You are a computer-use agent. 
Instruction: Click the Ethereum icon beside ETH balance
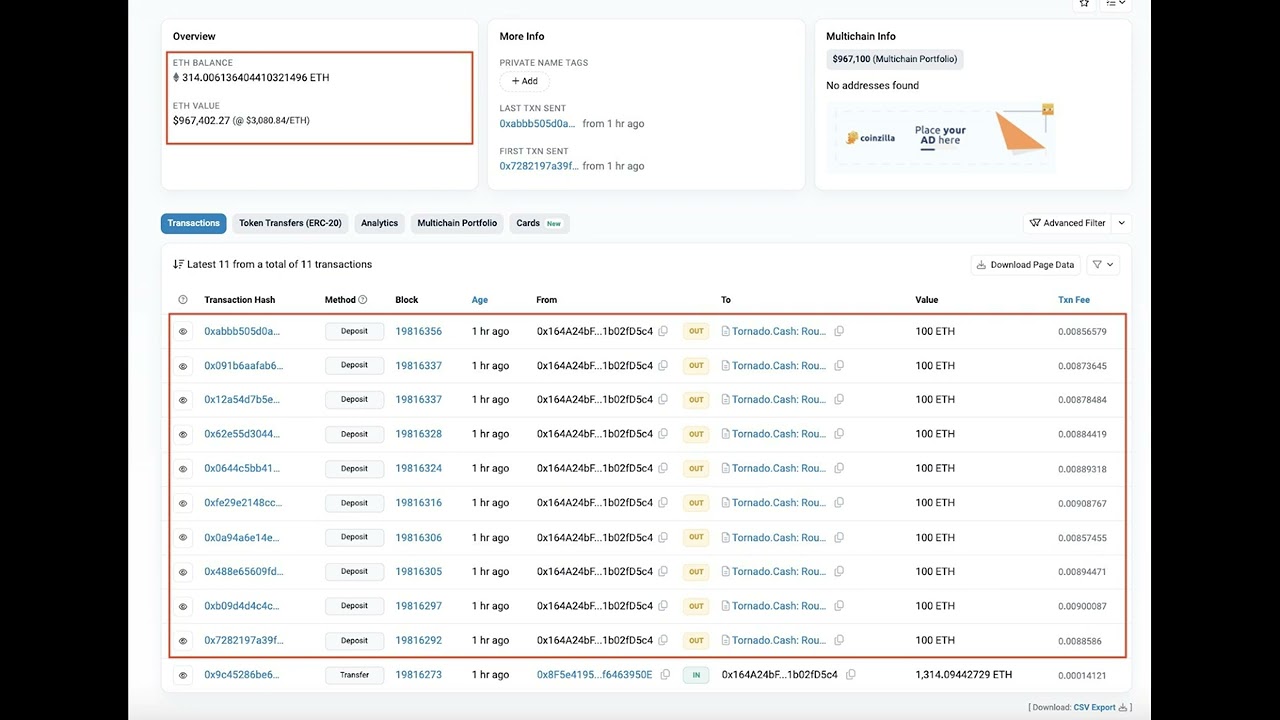pyautogui.click(x=176, y=77)
